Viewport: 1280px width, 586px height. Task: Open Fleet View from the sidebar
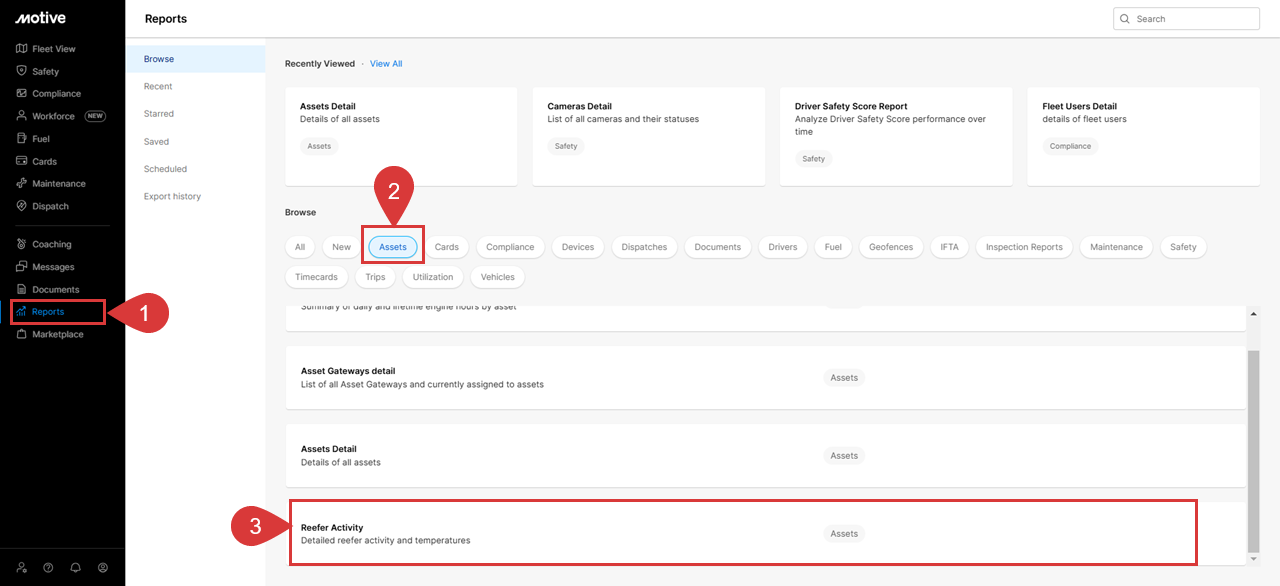coord(53,49)
